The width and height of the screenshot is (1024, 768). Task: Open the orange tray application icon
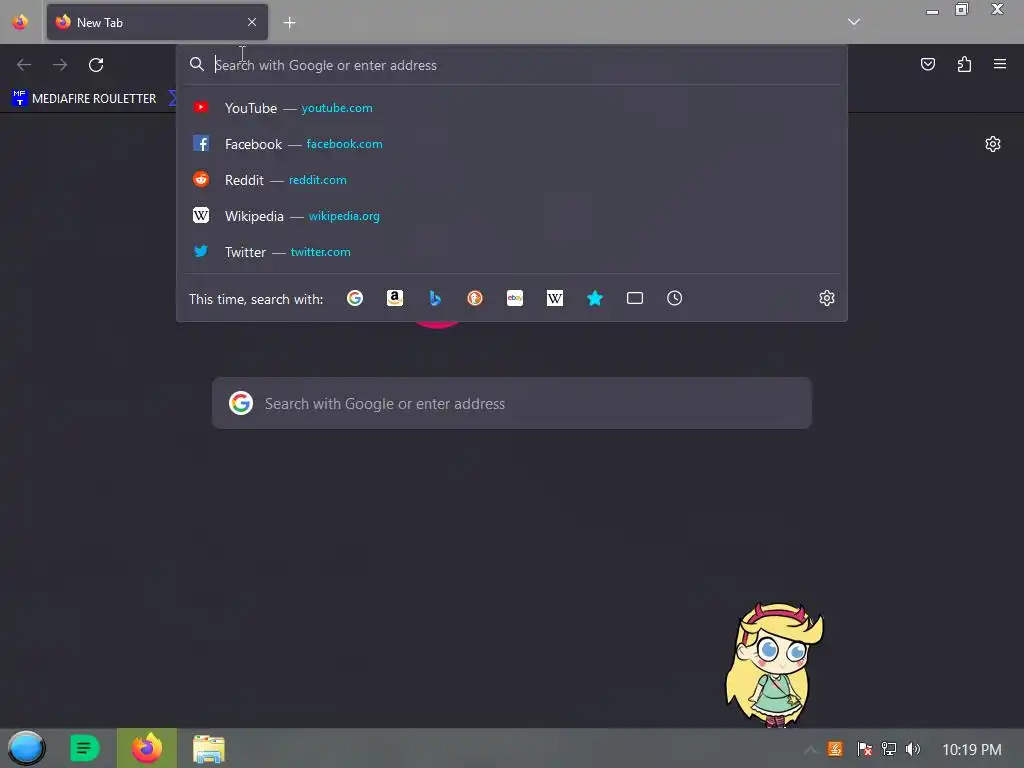click(835, 749)
